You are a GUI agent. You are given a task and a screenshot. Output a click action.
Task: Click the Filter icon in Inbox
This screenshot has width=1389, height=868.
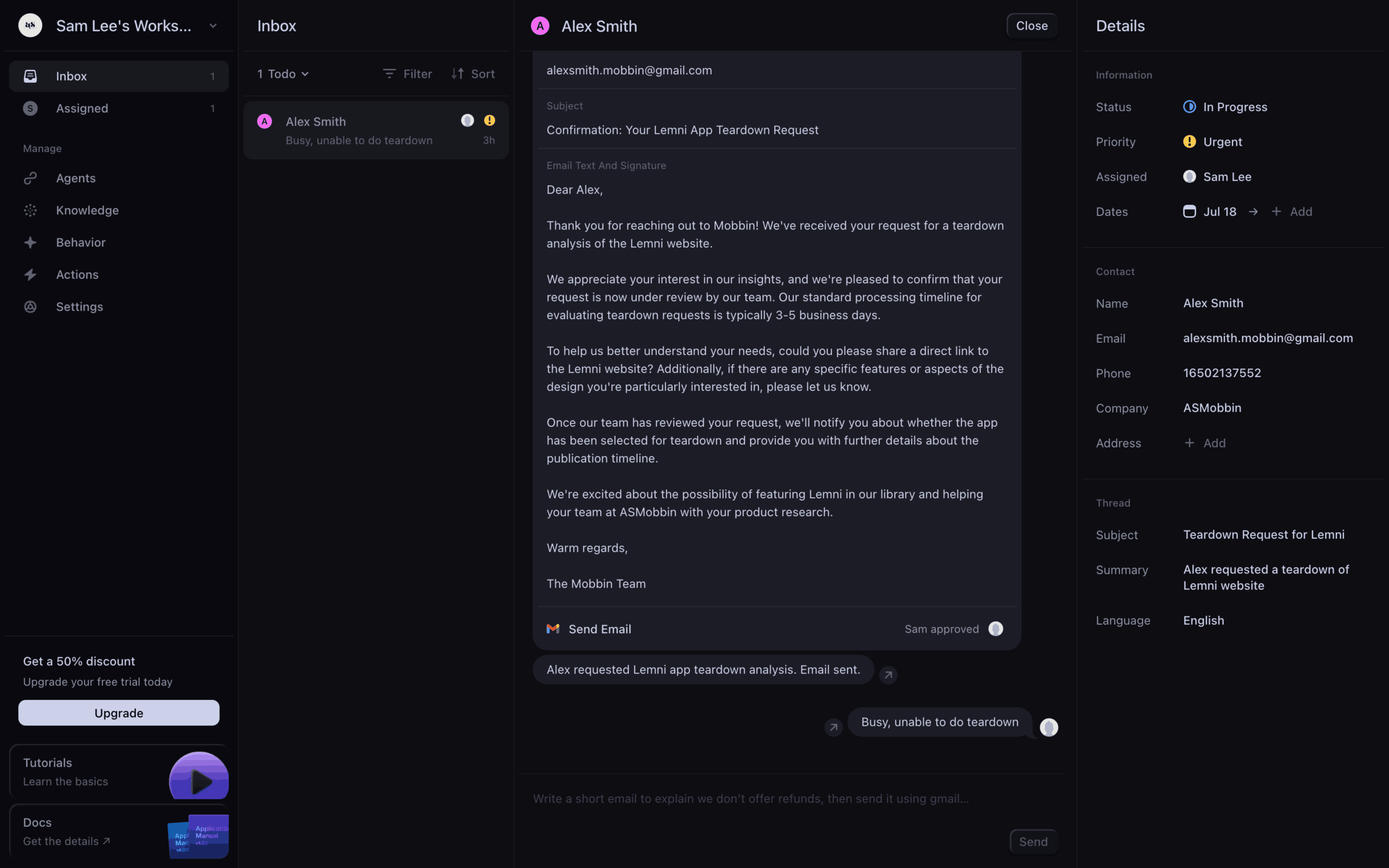[389, 73]
